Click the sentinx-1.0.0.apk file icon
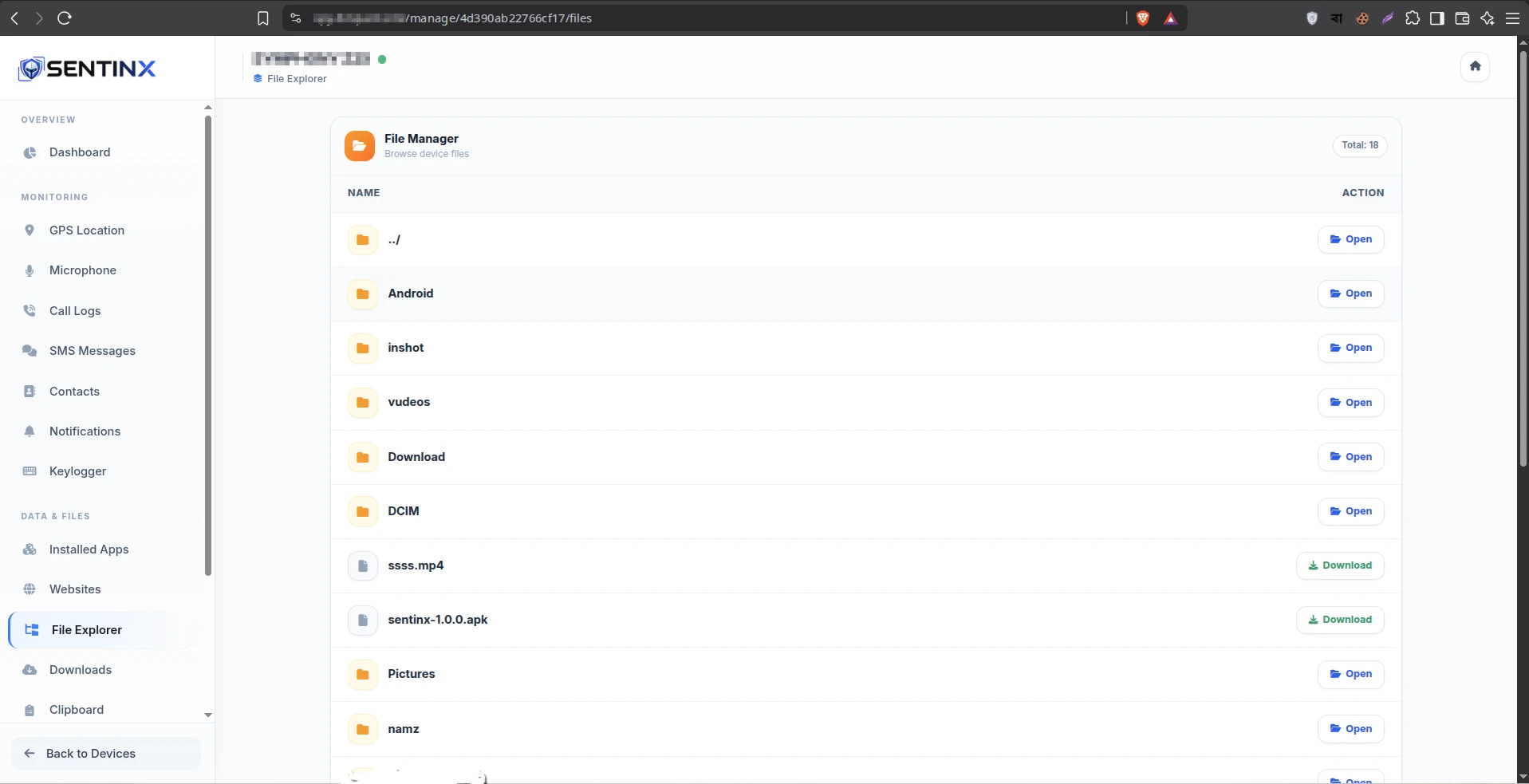This screenshot has height=784, width=1529. tap(363, 620)
